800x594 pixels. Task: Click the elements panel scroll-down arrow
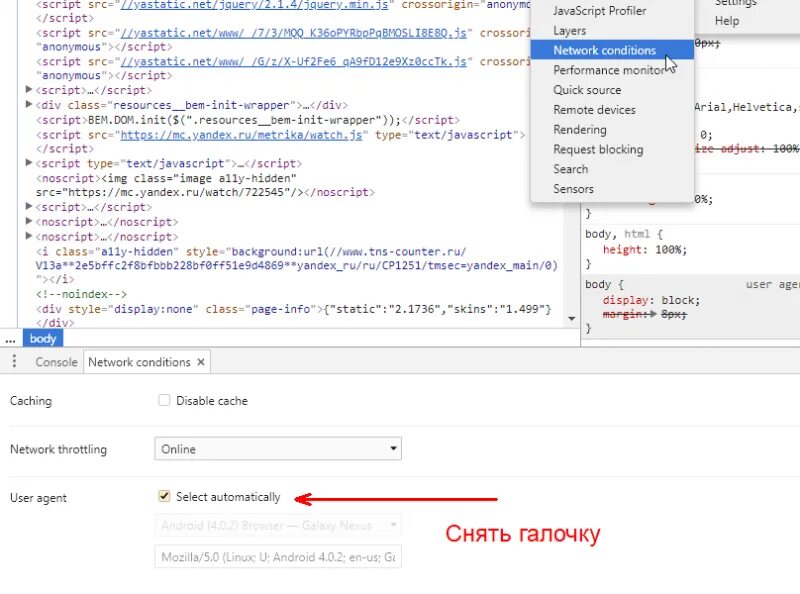[x=572, y=319]
